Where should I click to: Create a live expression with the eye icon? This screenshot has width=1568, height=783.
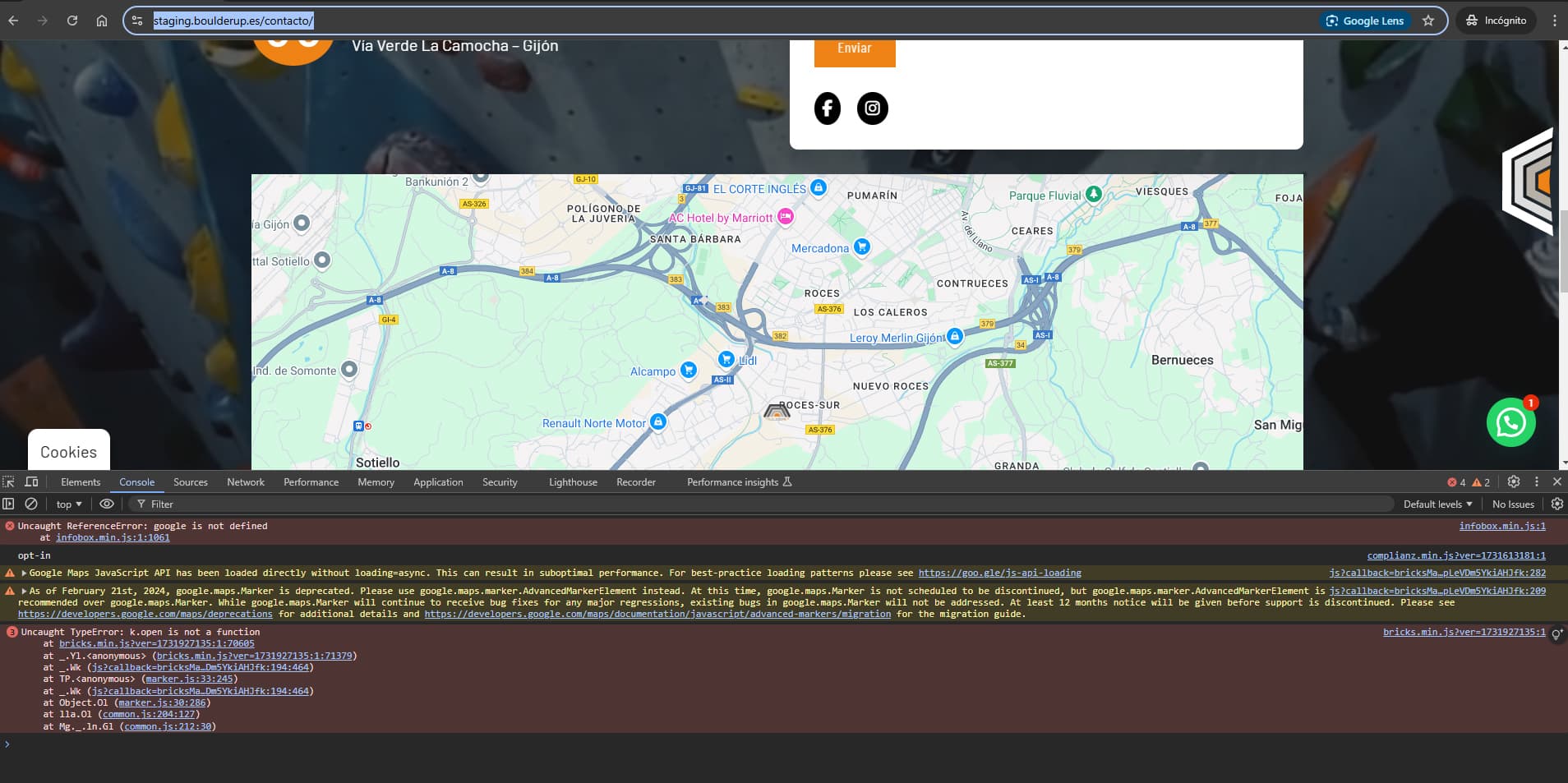pyautogui.click(x=106, y=504)
